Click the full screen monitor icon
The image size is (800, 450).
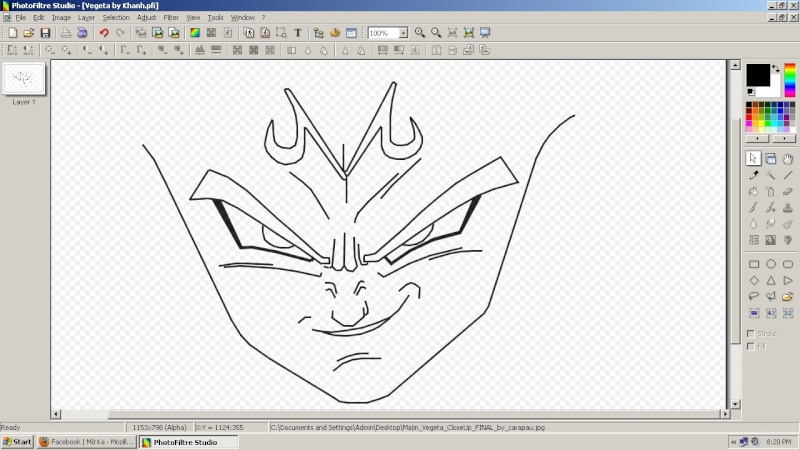point(485,33)
